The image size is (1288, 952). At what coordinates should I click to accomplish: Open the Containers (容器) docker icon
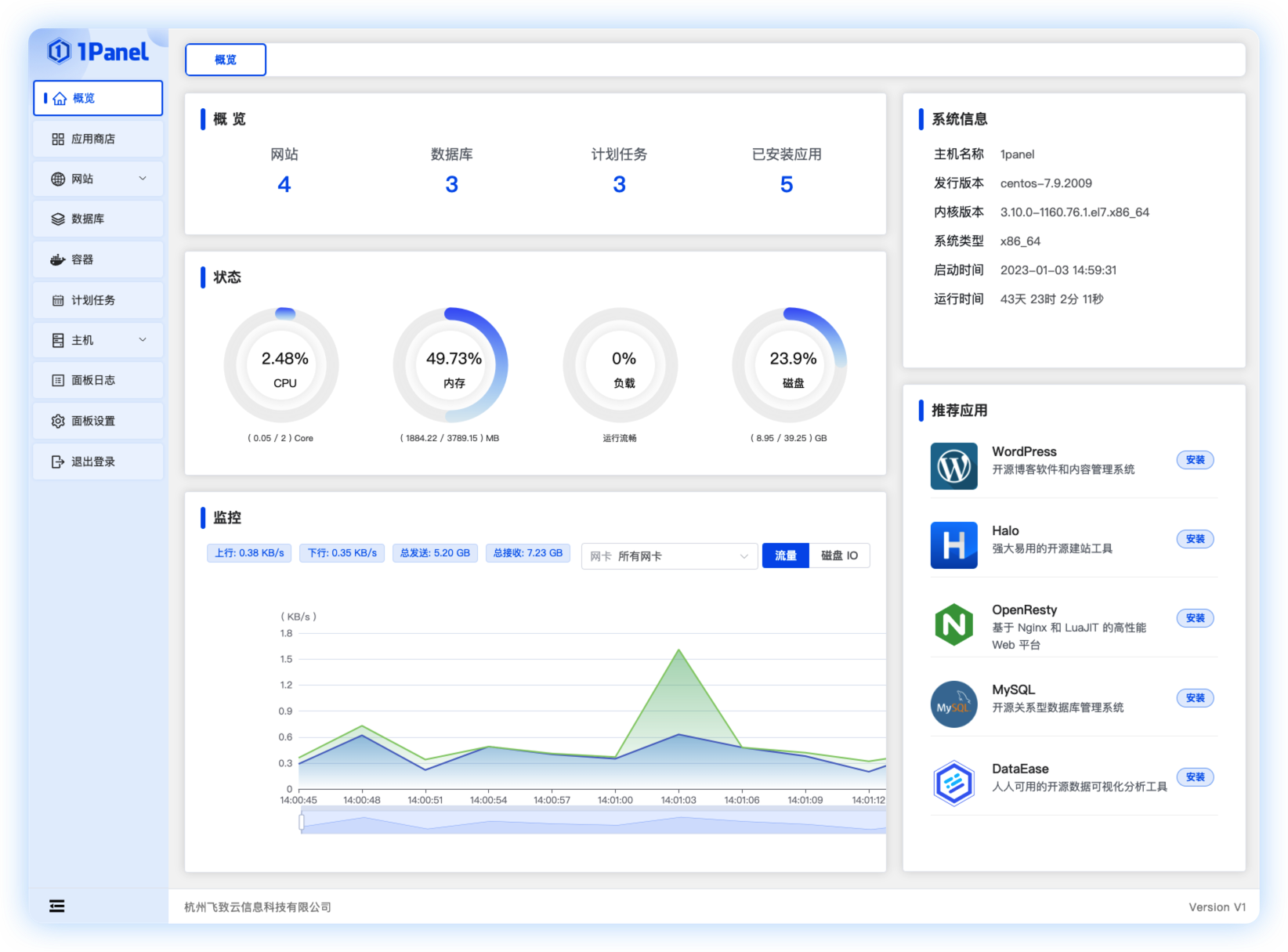coord(58,259)
